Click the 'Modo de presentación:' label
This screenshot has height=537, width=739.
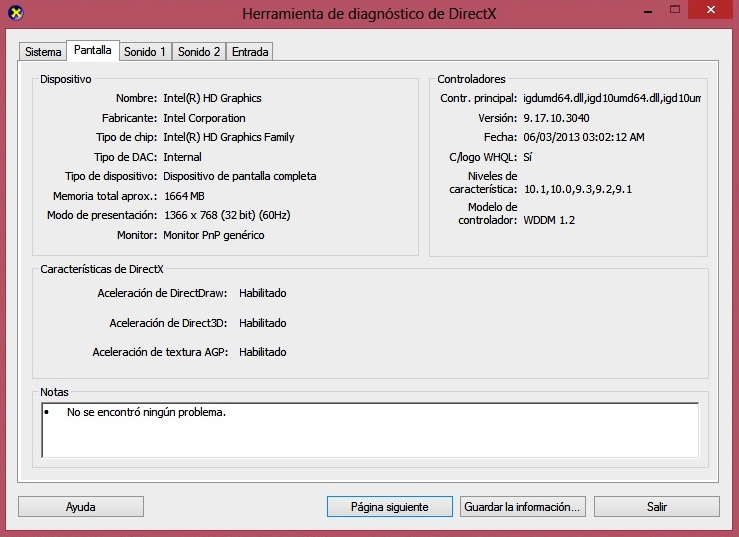click(x=102, y=215)
